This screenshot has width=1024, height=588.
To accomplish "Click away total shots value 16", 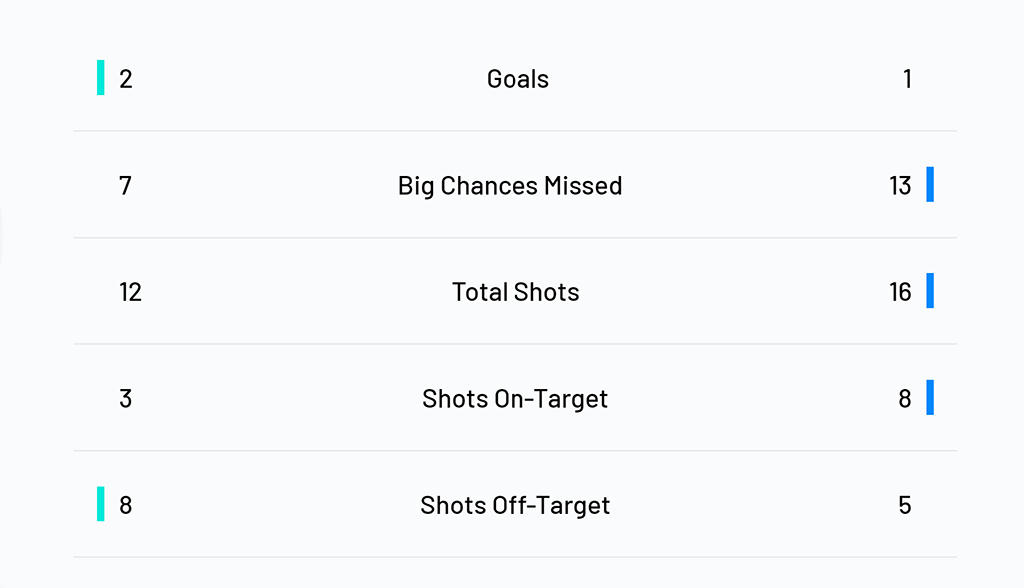I will pos(900,292).
